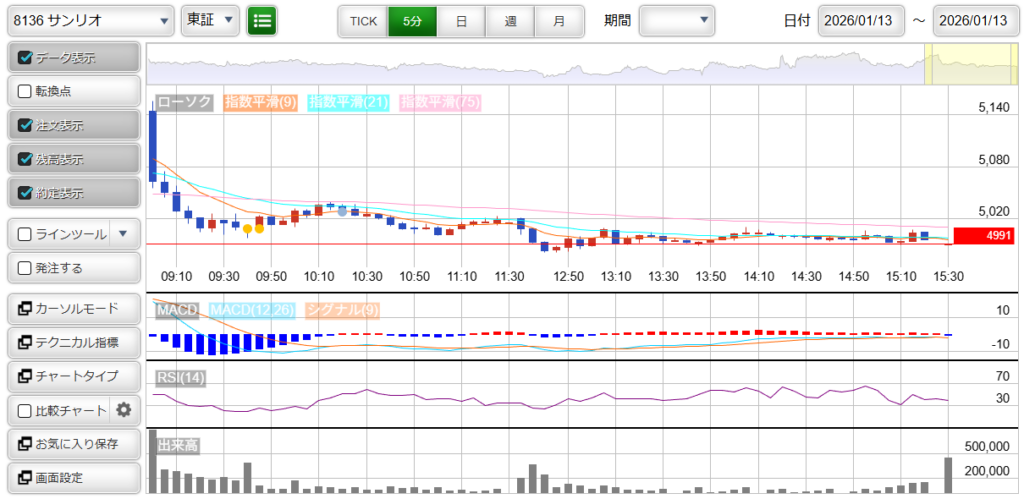Click お気に入り保存 to save favorite

click(72, 443)
